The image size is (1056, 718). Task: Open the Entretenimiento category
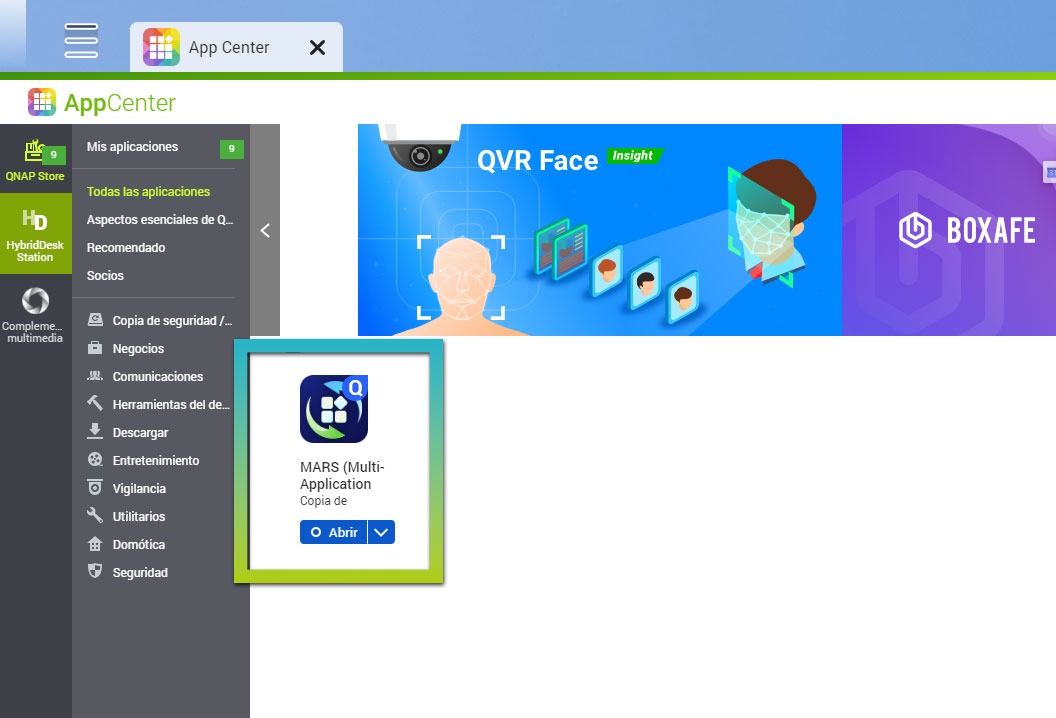pos(156,461)
